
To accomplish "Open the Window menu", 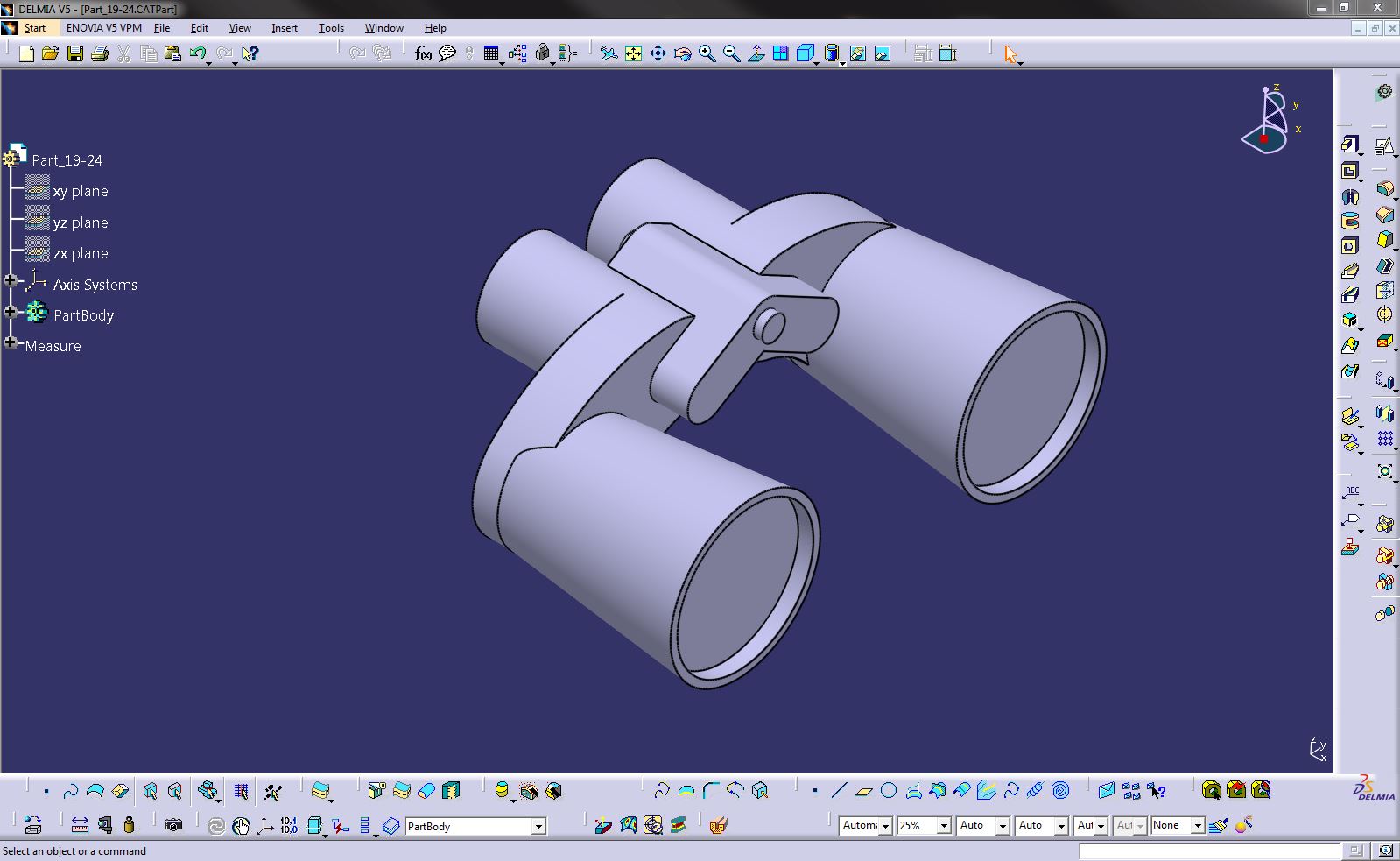I will click(x=383, y=28).
